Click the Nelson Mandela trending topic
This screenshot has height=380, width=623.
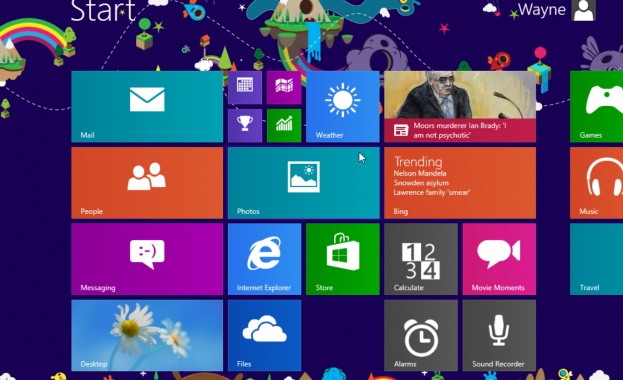(420, 173)
